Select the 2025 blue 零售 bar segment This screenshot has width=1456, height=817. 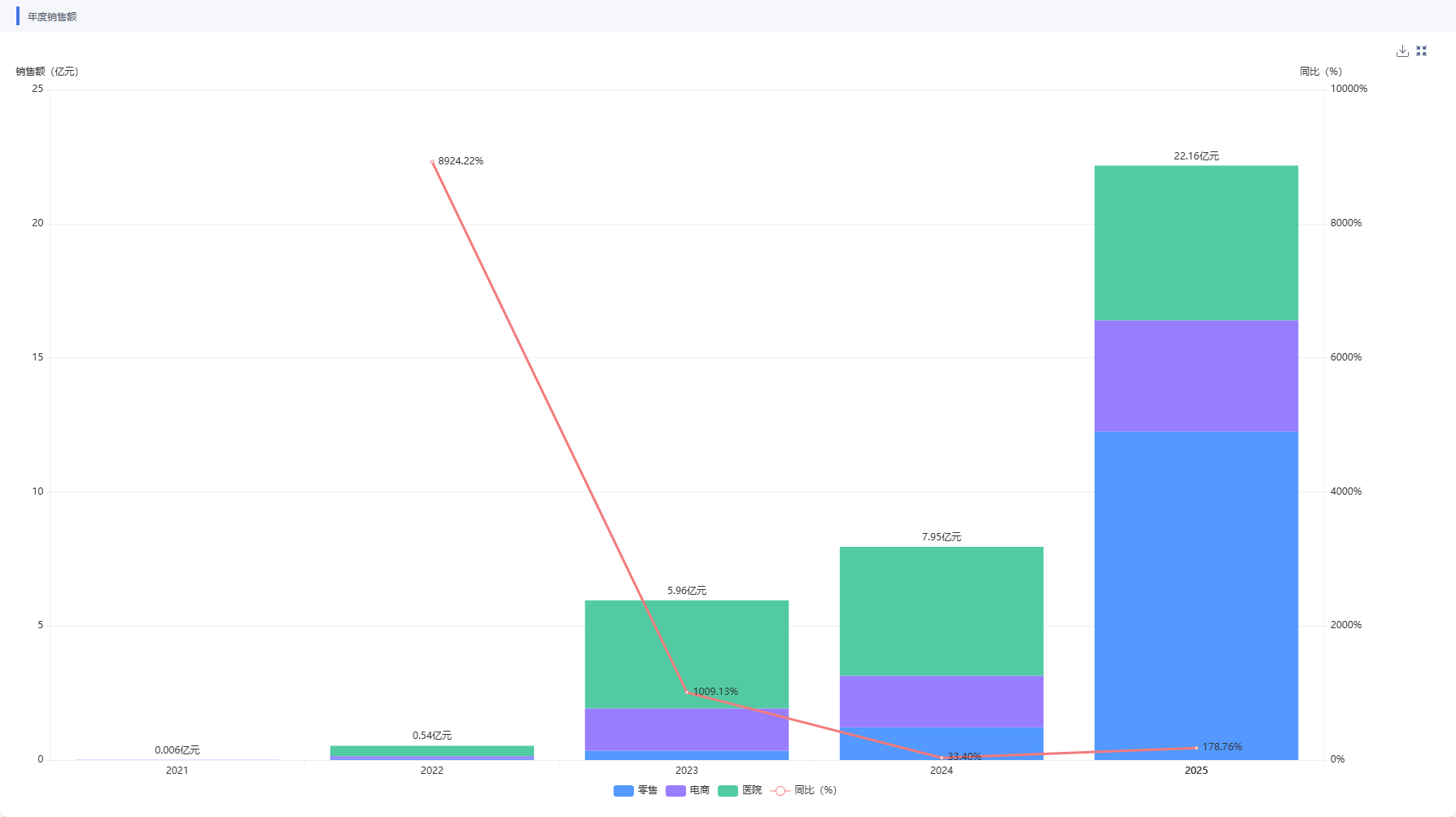point(1196,596)
